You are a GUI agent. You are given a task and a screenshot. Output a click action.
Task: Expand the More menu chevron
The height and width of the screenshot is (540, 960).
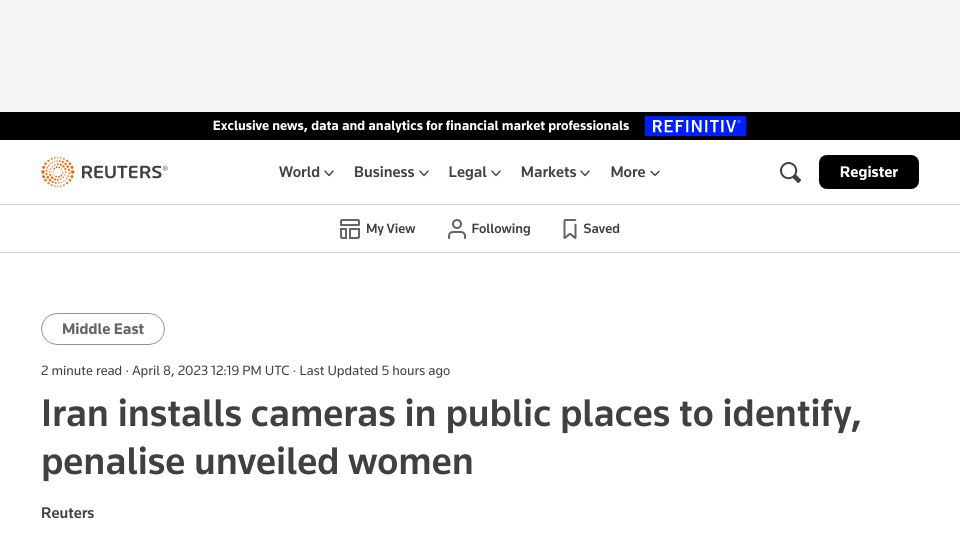pos(654,173)
